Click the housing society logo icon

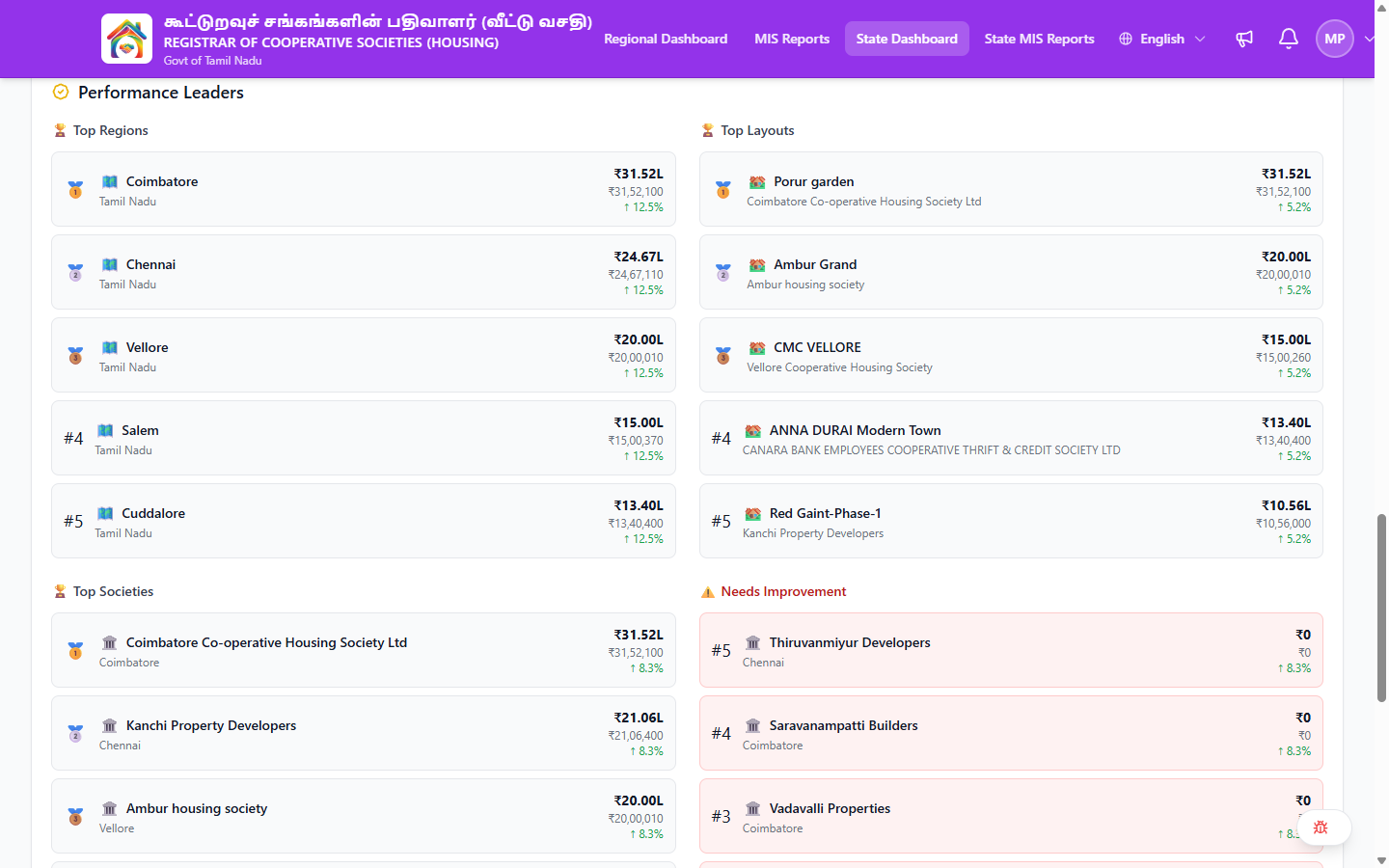pos(126,39)
